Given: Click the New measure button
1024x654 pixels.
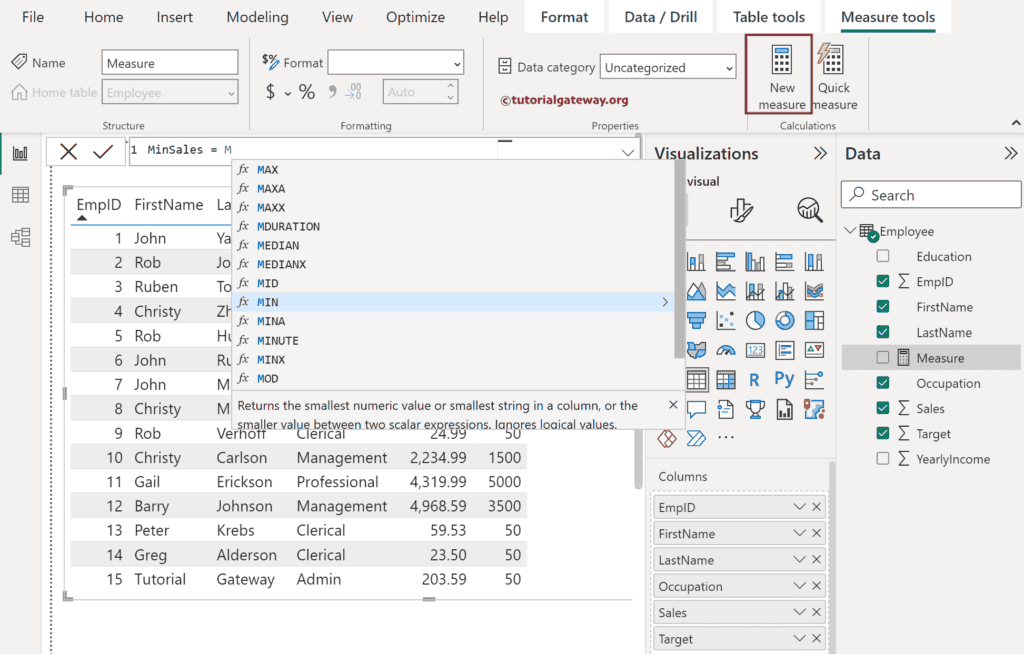Looking at the screenshot, I should (x=781, y=74).
